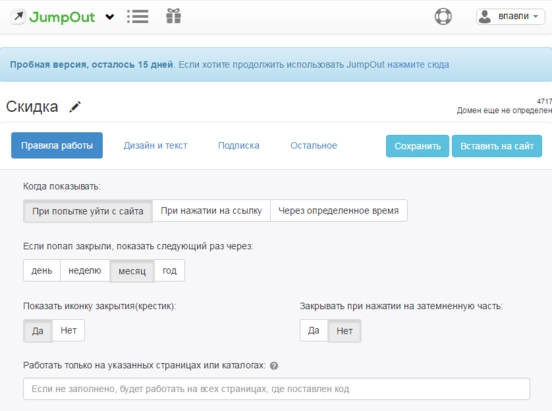The image size is (552, 411).
Task: Click the gift box icon
Action: 174,16
